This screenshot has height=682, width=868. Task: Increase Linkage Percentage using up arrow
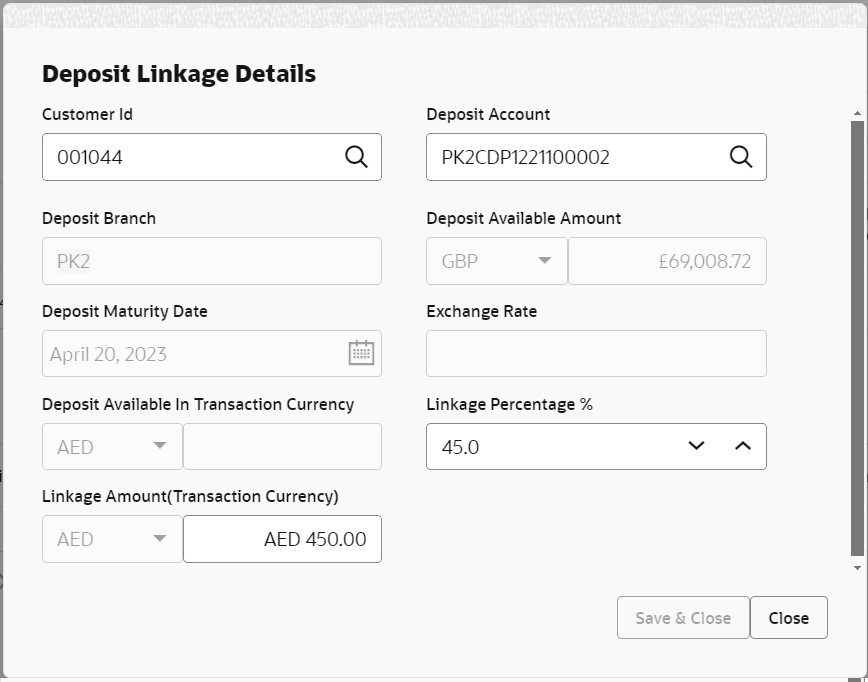click(x=742, y=446)
